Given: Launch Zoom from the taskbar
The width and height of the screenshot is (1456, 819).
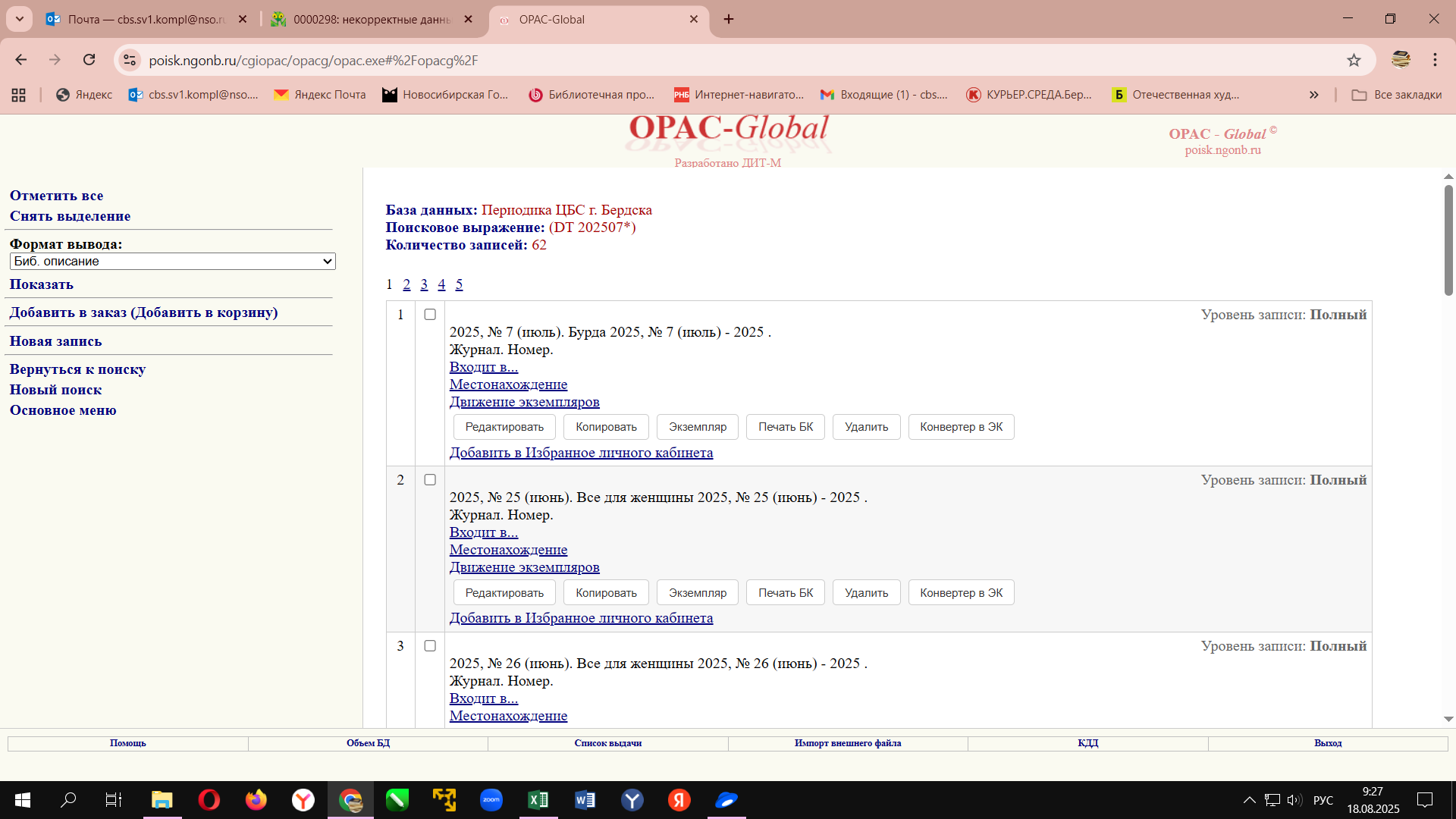Looking at the screenshot, I should 491,800.
